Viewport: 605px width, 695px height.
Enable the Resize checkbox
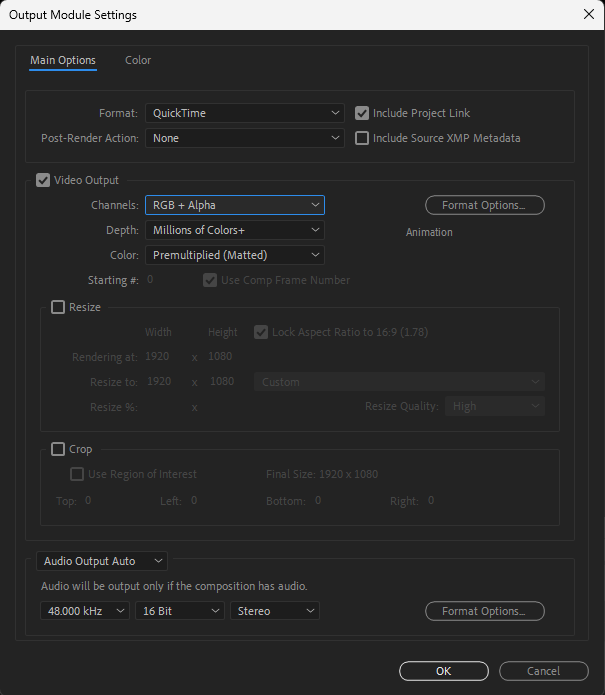pos(58,307)
